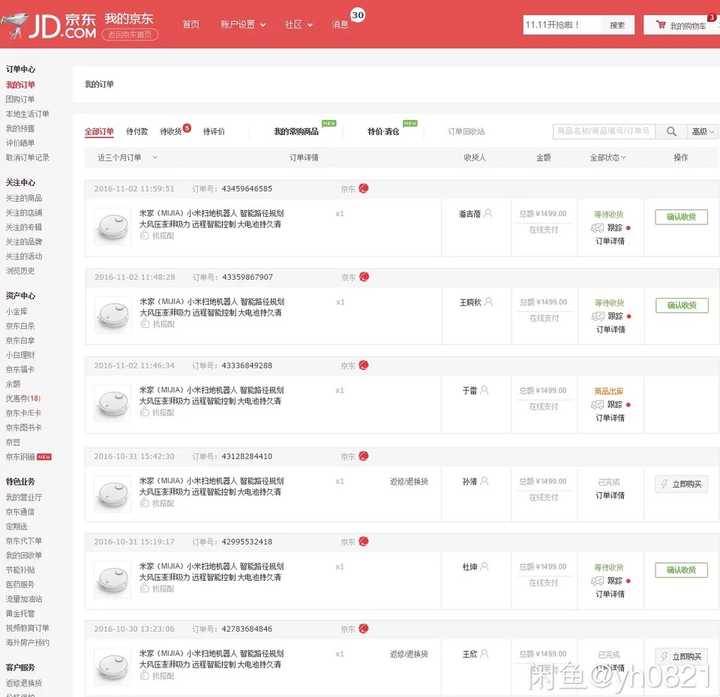Click the 返回京东首页 pill button
This screenshot has width=720, height=697.
click(x=130, y=35)
